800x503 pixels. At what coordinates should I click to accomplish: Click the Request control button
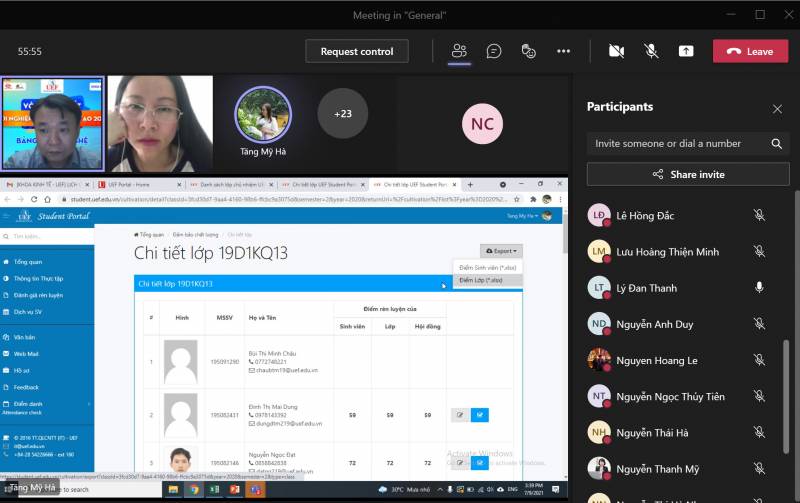coord(357,51)
